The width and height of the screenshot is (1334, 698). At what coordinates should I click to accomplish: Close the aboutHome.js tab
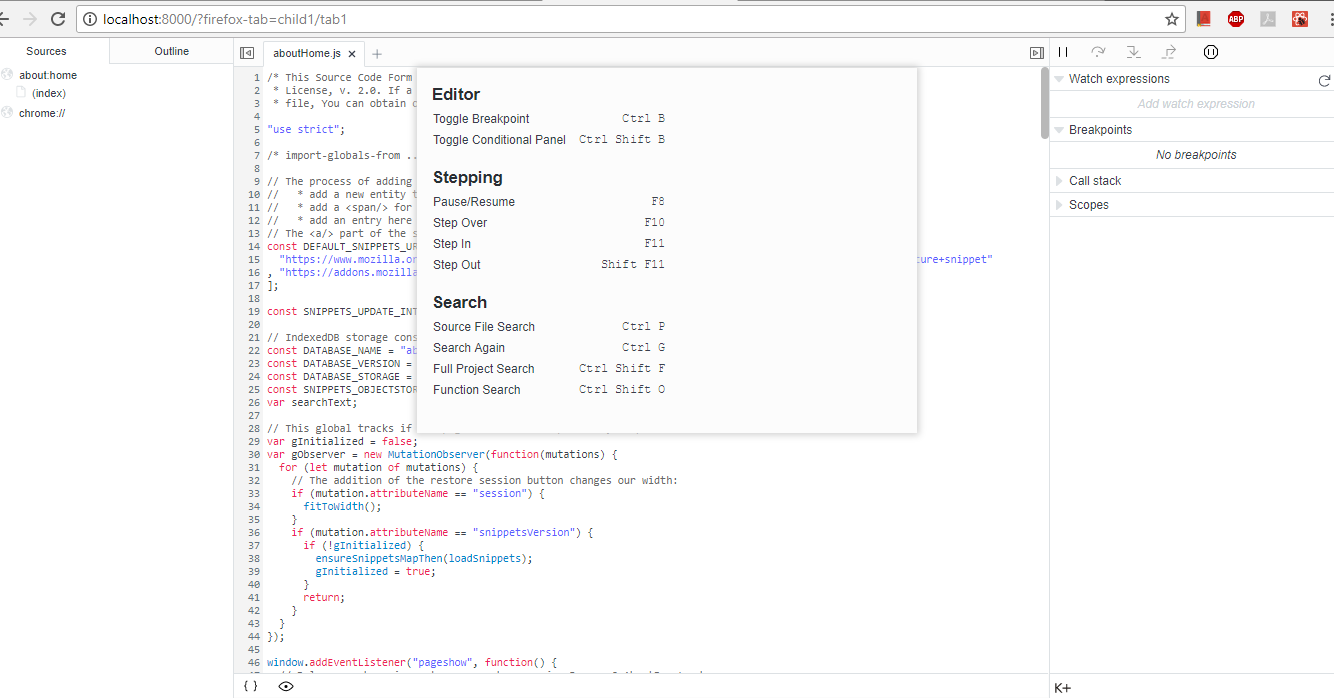point(352,54)
